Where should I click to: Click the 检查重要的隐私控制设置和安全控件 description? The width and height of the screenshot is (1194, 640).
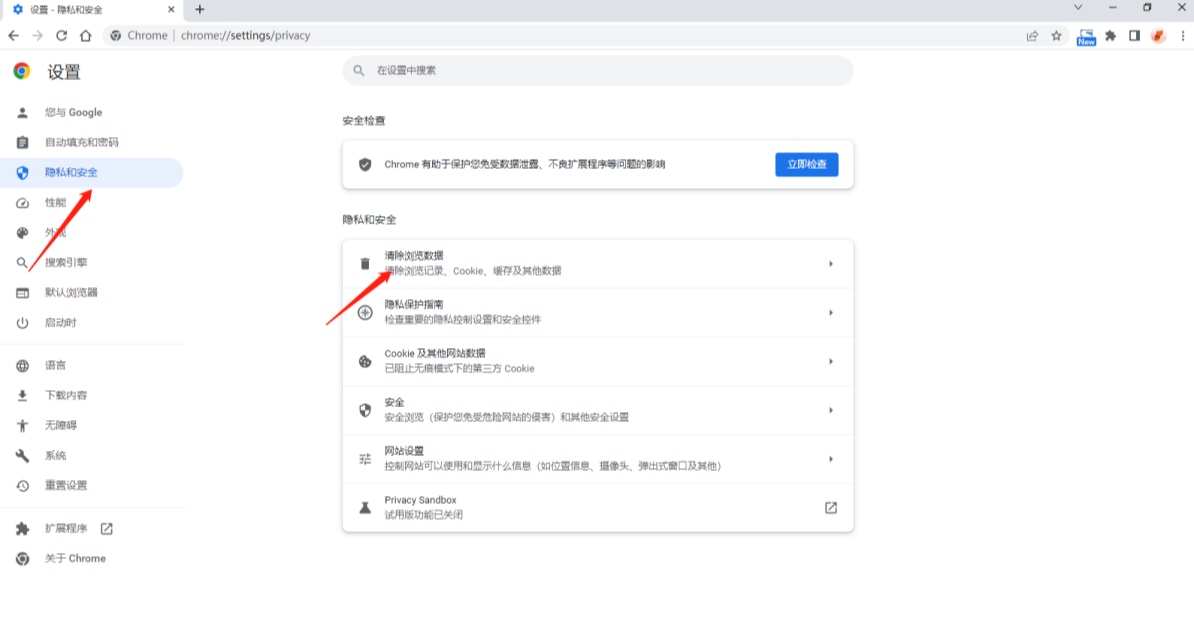(x=463, y=320)
